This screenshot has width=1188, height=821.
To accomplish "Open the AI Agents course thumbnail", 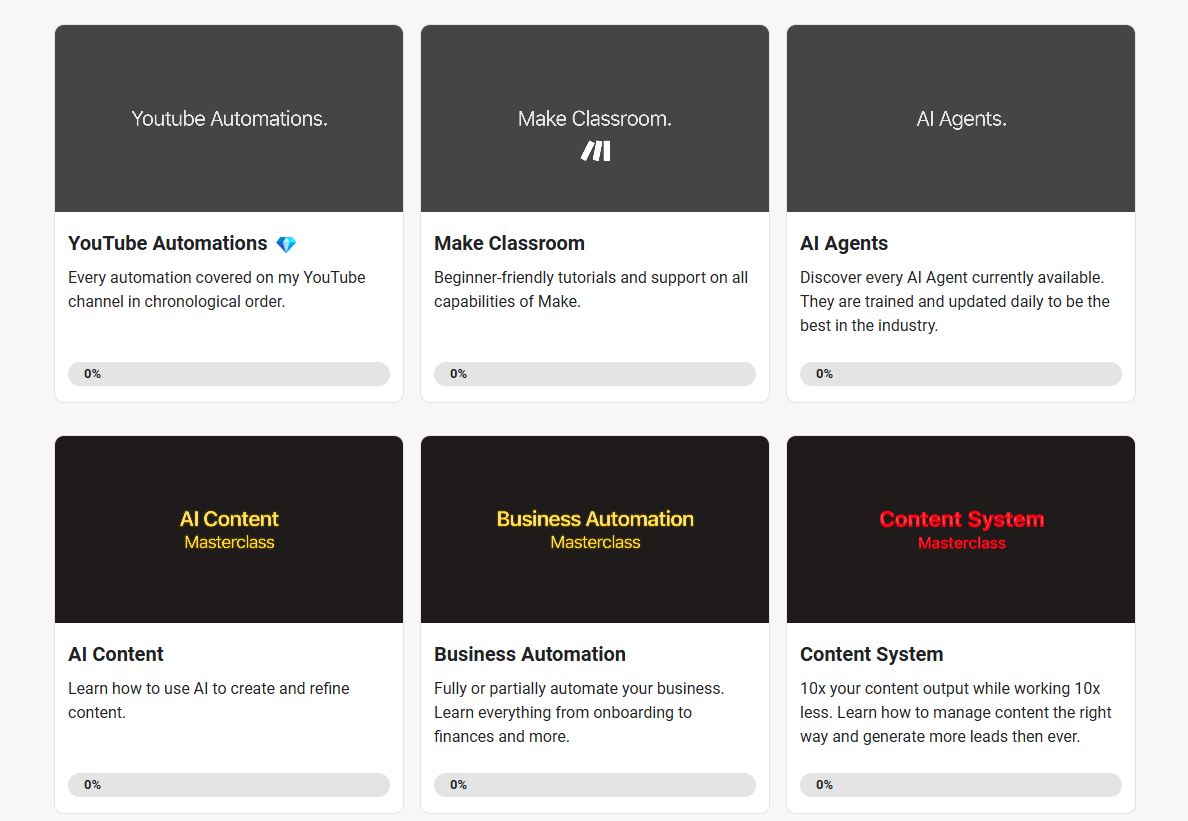I will click(961, 118).
